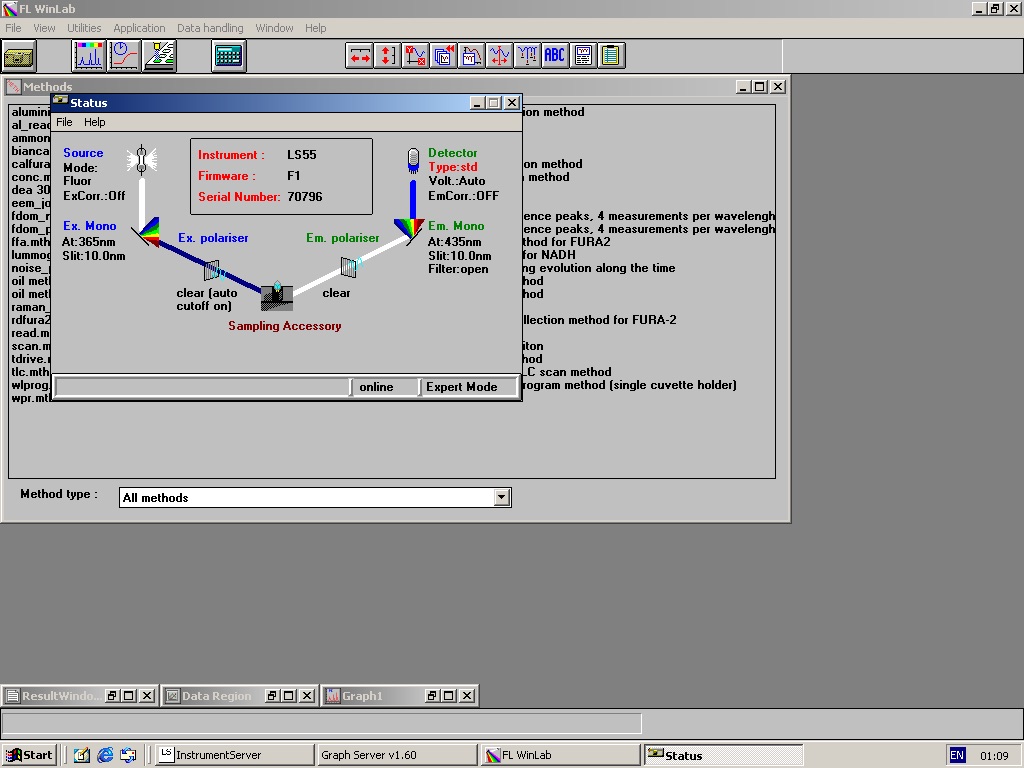Screen dimensions: 1024x768
Task: Click the stacked graphs previous icon
Action: point(443,56)
